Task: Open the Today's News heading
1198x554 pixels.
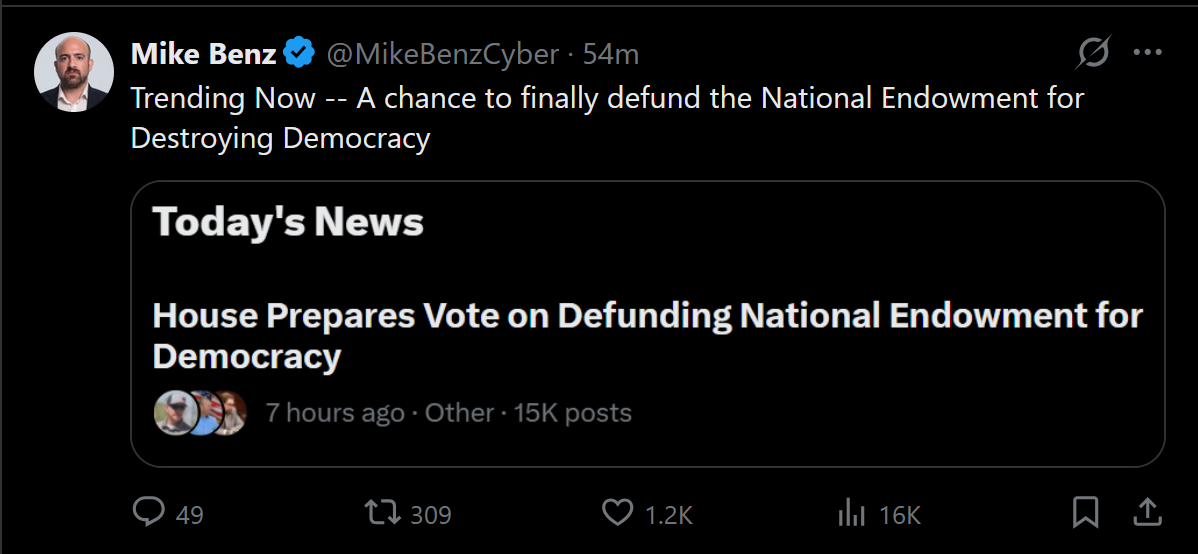Action: pos(288,222)
